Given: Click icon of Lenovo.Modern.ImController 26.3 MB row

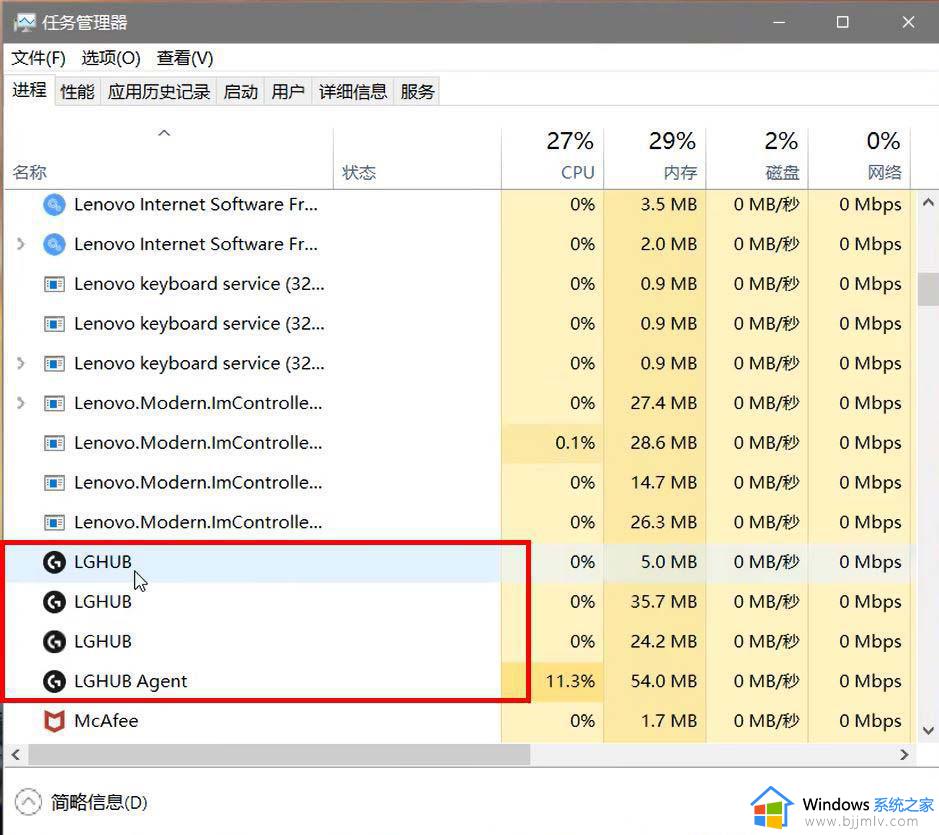Looking at the screenshot, I should pyautogui.click(x=54, y=522).
